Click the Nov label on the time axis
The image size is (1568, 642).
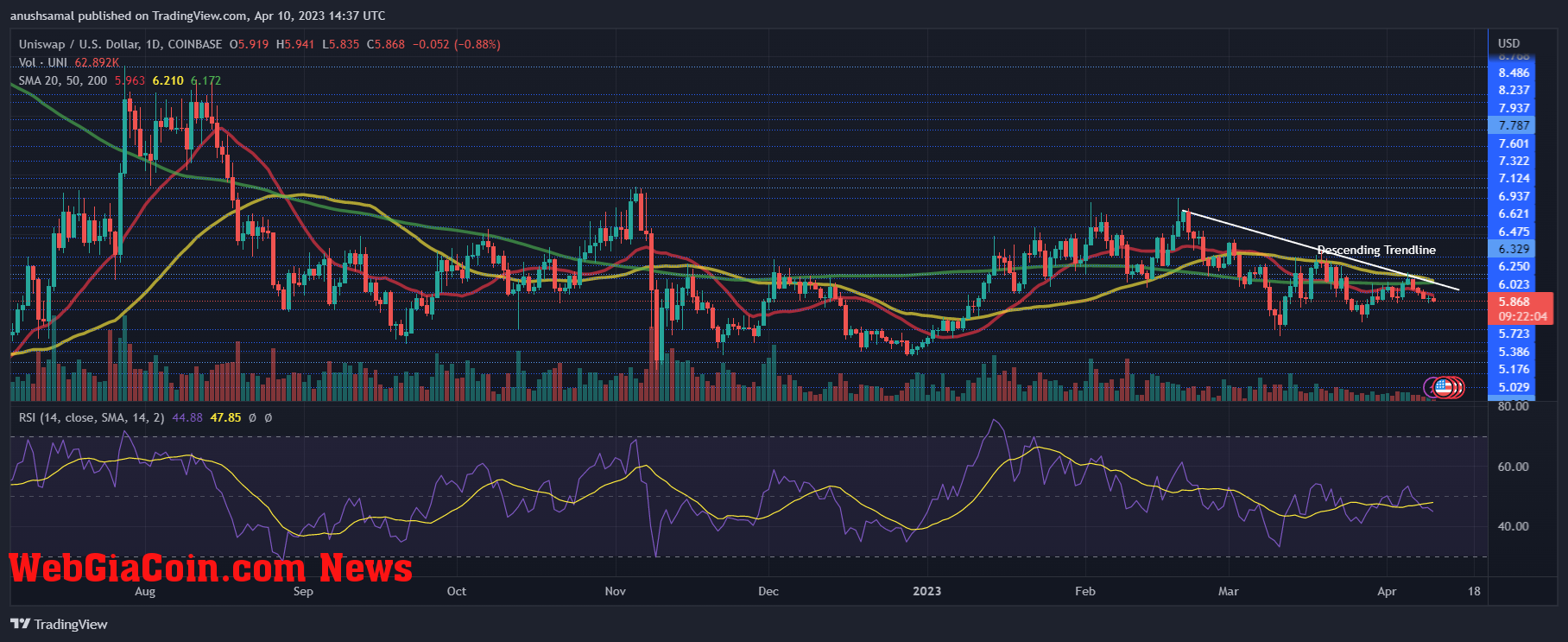point(615,591)
